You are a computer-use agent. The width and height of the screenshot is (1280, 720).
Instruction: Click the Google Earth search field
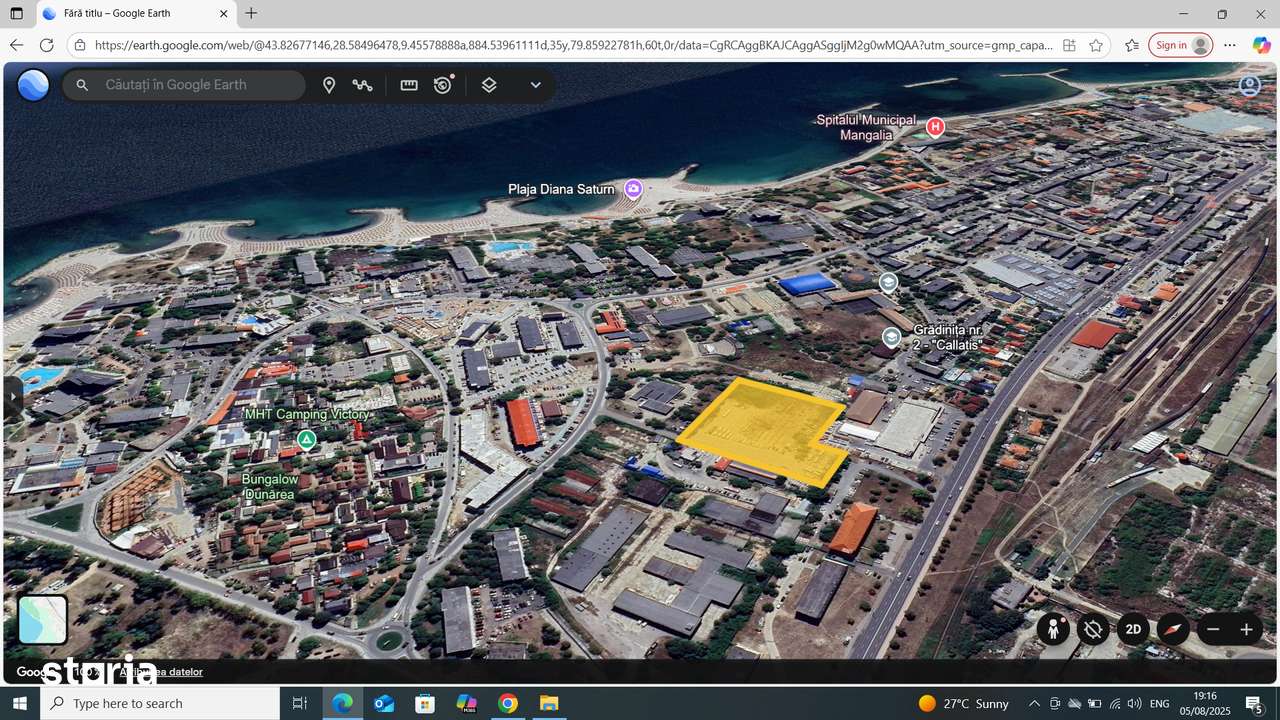[185, 84]
